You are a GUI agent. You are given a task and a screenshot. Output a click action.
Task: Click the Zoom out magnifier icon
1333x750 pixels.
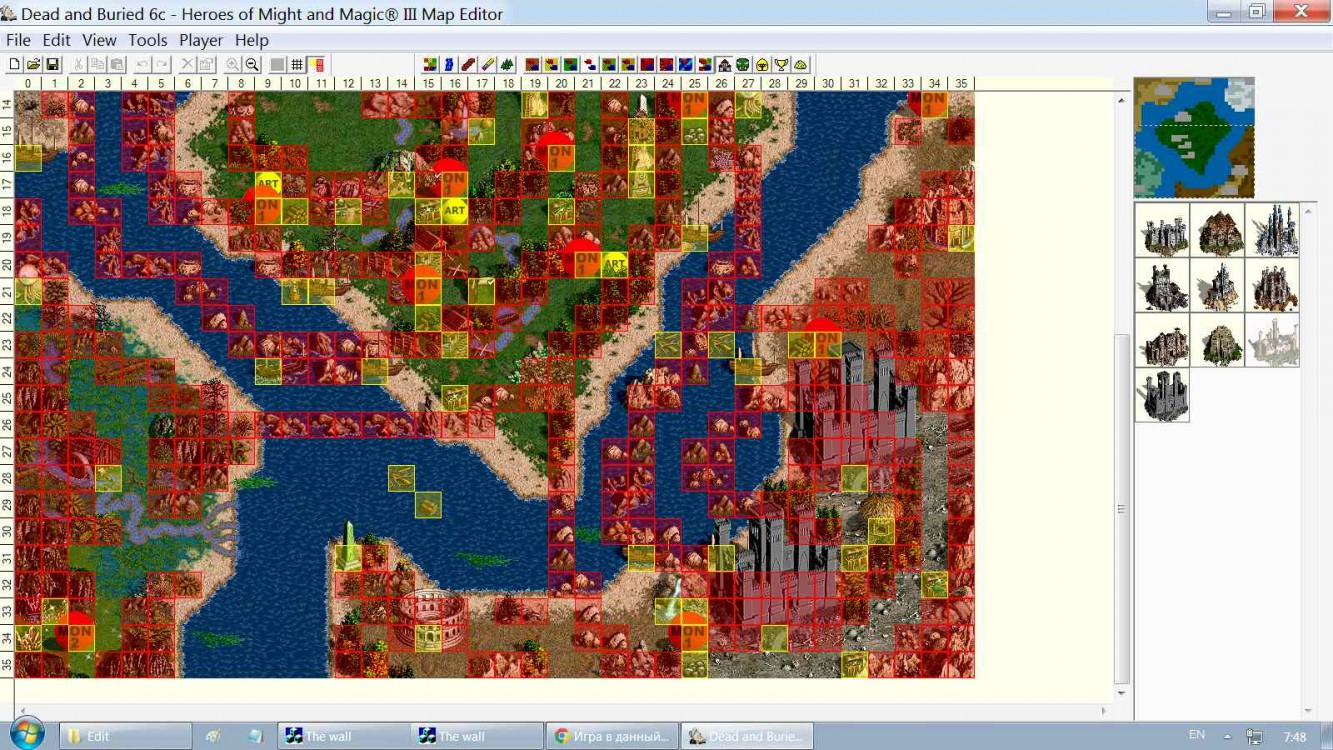click(x=252, y=65)
